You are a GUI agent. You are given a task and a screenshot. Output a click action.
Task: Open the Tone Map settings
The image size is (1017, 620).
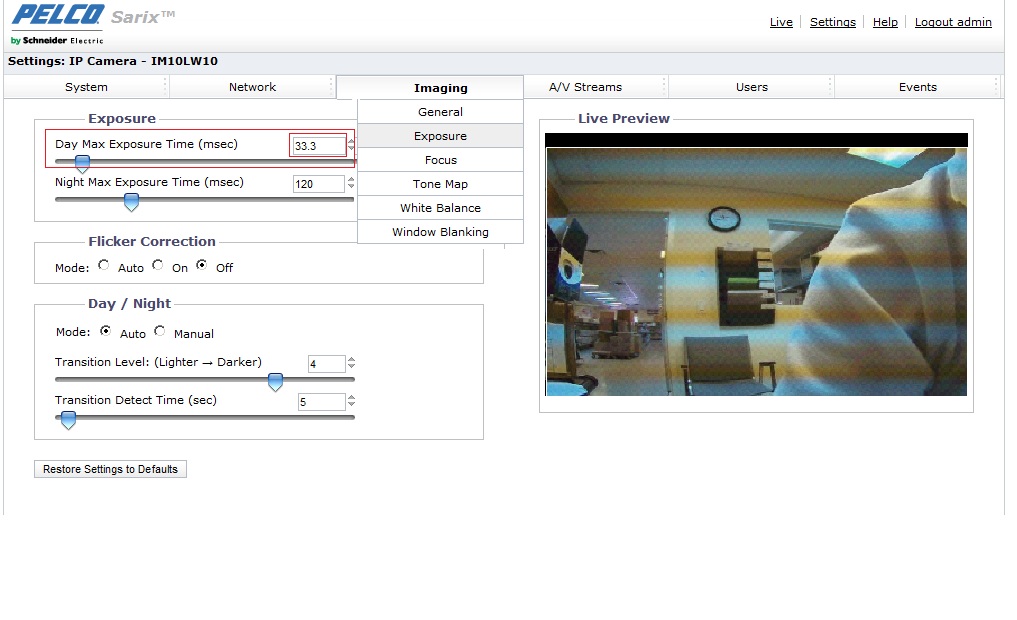[x=440, y=183]
